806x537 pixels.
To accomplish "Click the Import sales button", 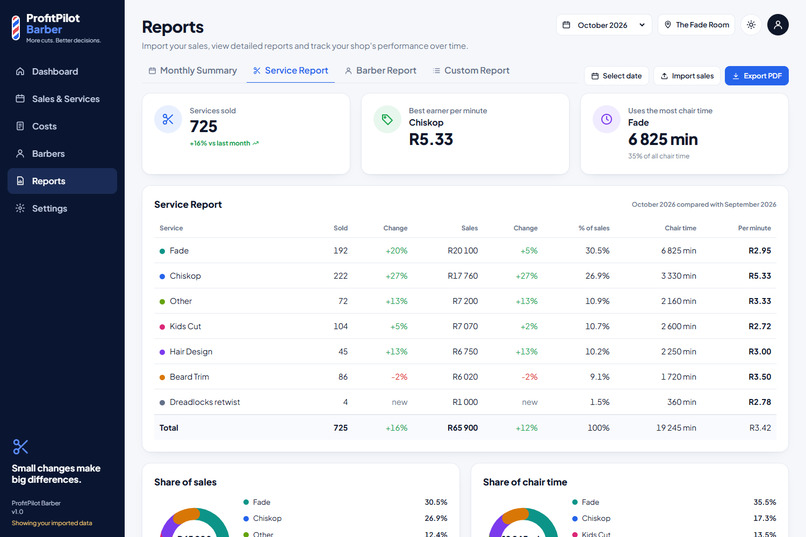I will click(x=687, y=76).
